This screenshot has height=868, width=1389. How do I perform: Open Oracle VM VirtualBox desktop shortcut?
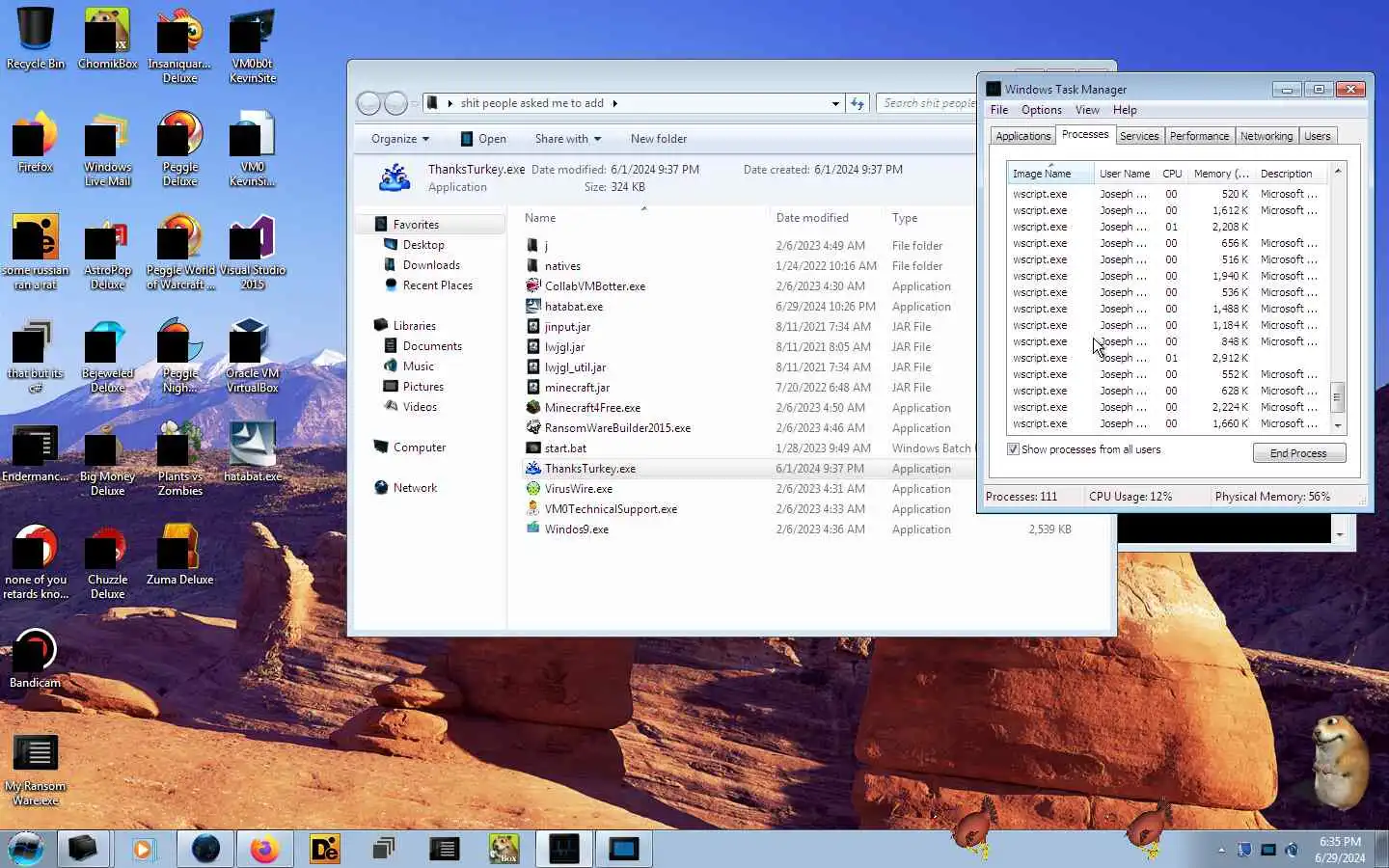point(253,355)
